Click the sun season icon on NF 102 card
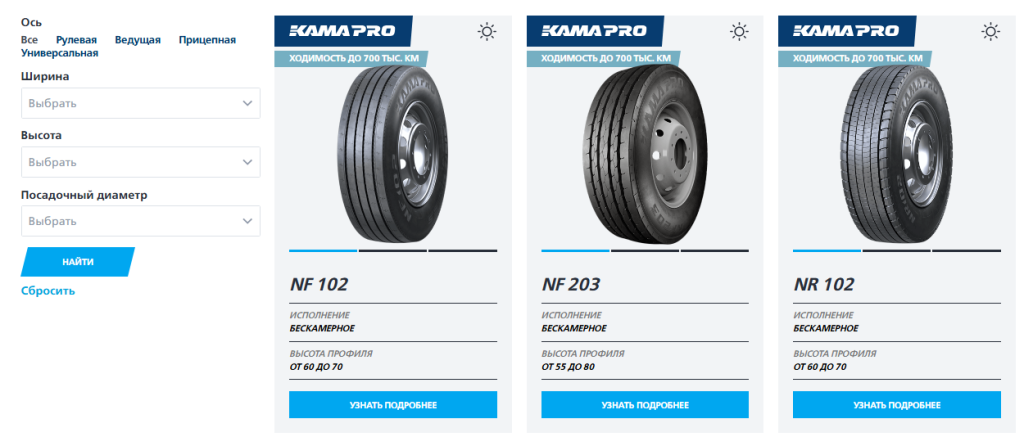 [487, 31]
